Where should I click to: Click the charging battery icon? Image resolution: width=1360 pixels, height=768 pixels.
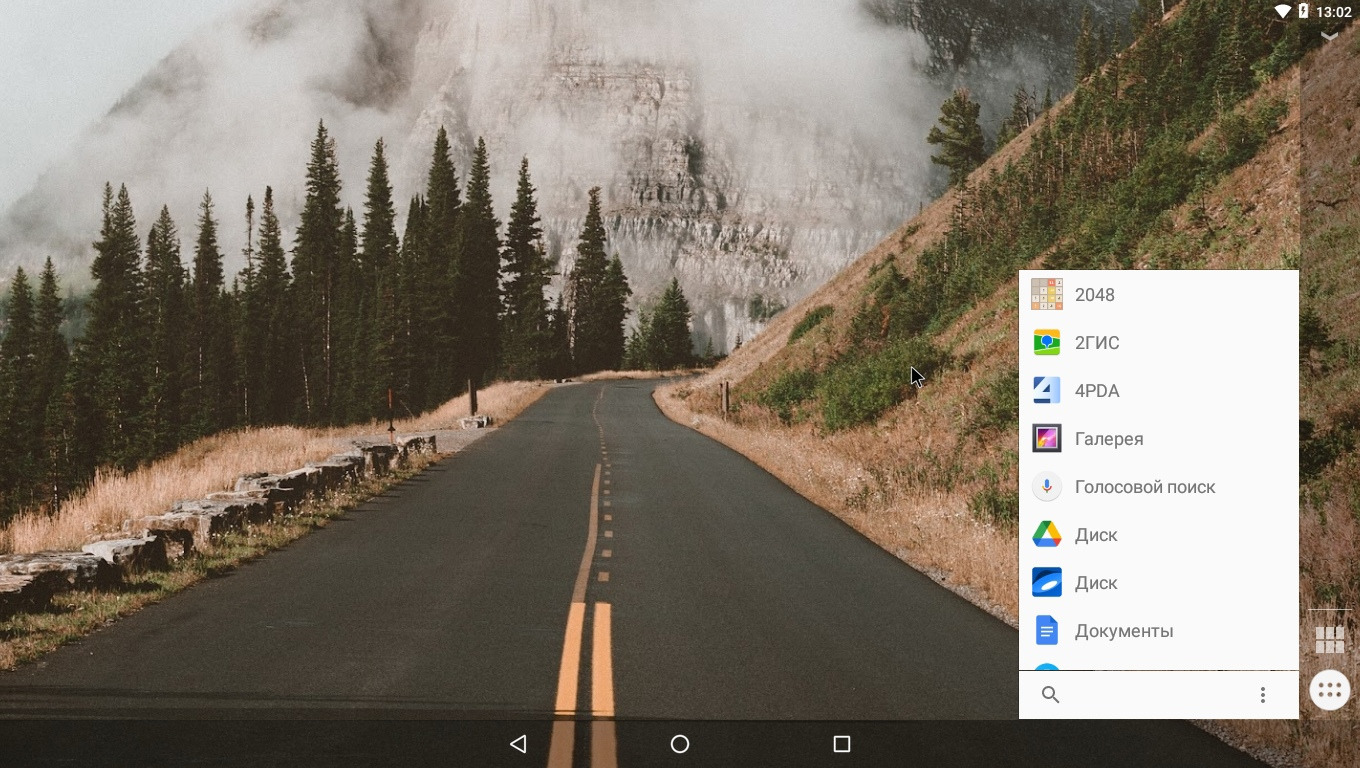pos(1303,12)
